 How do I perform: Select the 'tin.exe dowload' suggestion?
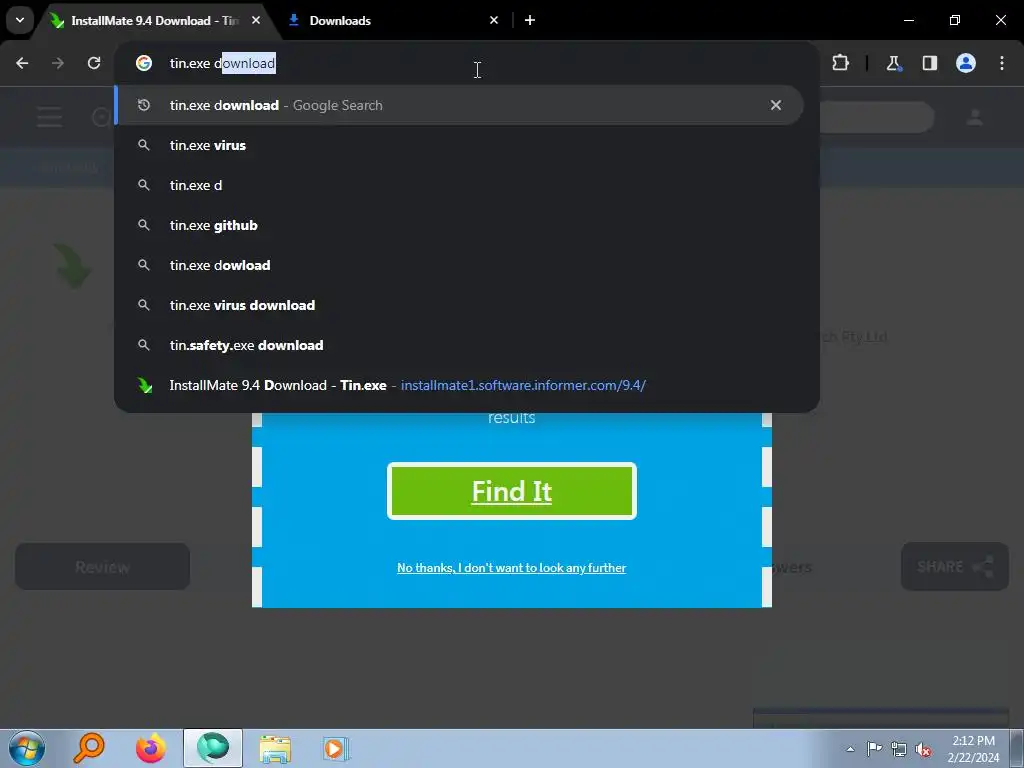(x=458, y=264)
